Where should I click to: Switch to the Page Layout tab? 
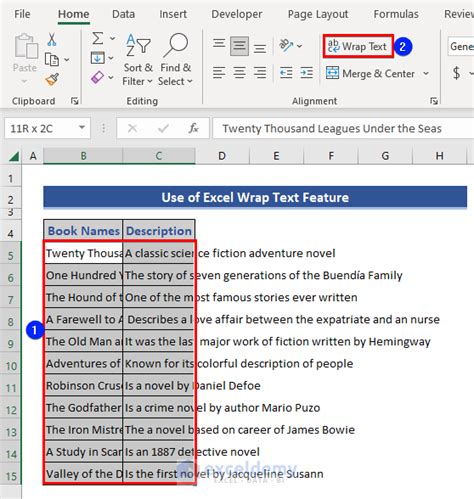click(318, 14)
